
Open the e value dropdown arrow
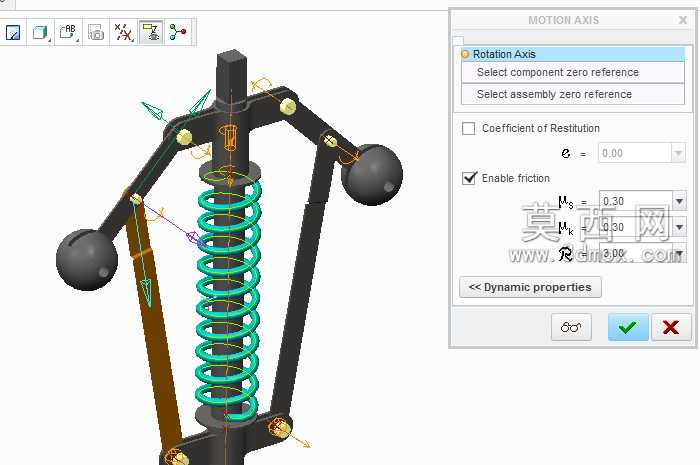tap(678, 154)
